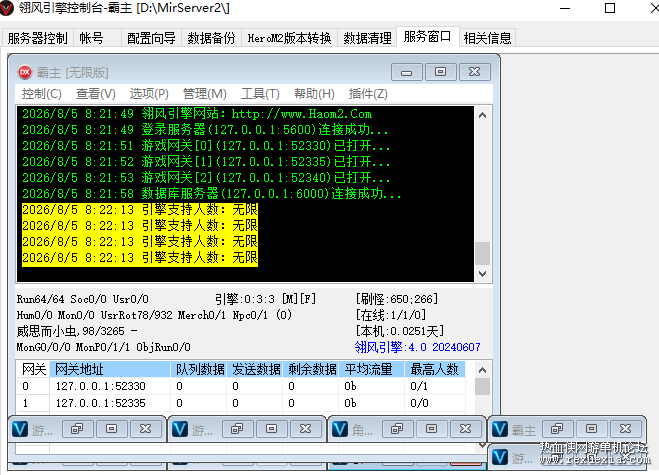Click the [本机:0.0251天] status text
Screen dimensions: 659x475
400,331
